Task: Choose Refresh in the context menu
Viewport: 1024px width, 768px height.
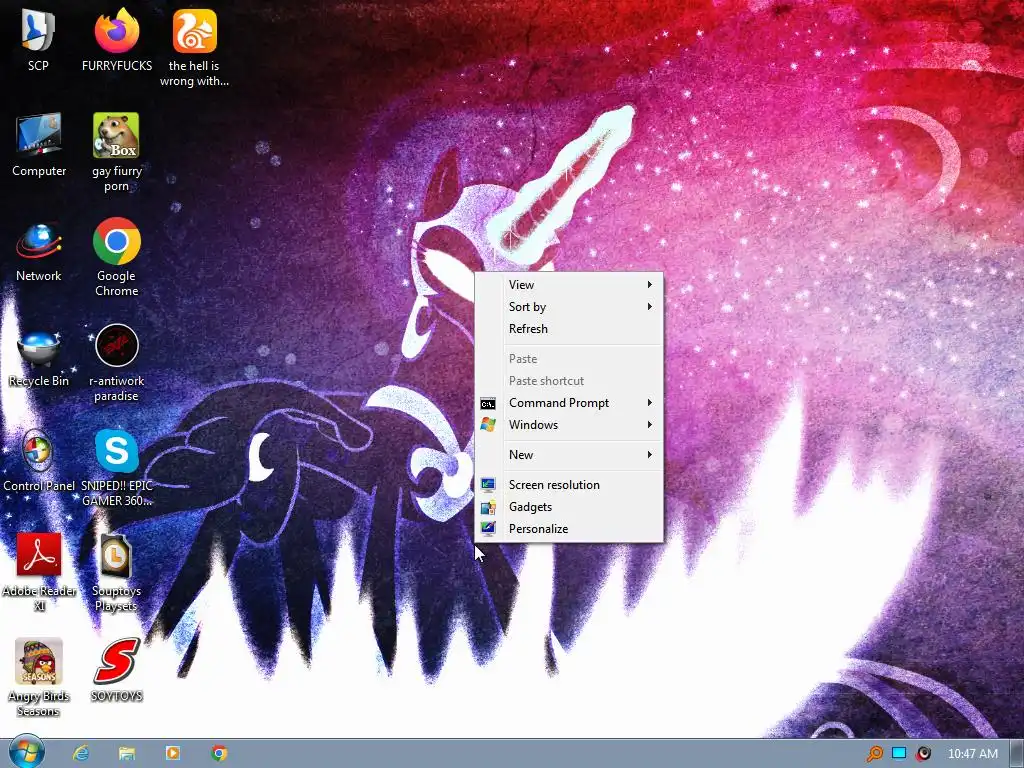Action: coord(569,329)
